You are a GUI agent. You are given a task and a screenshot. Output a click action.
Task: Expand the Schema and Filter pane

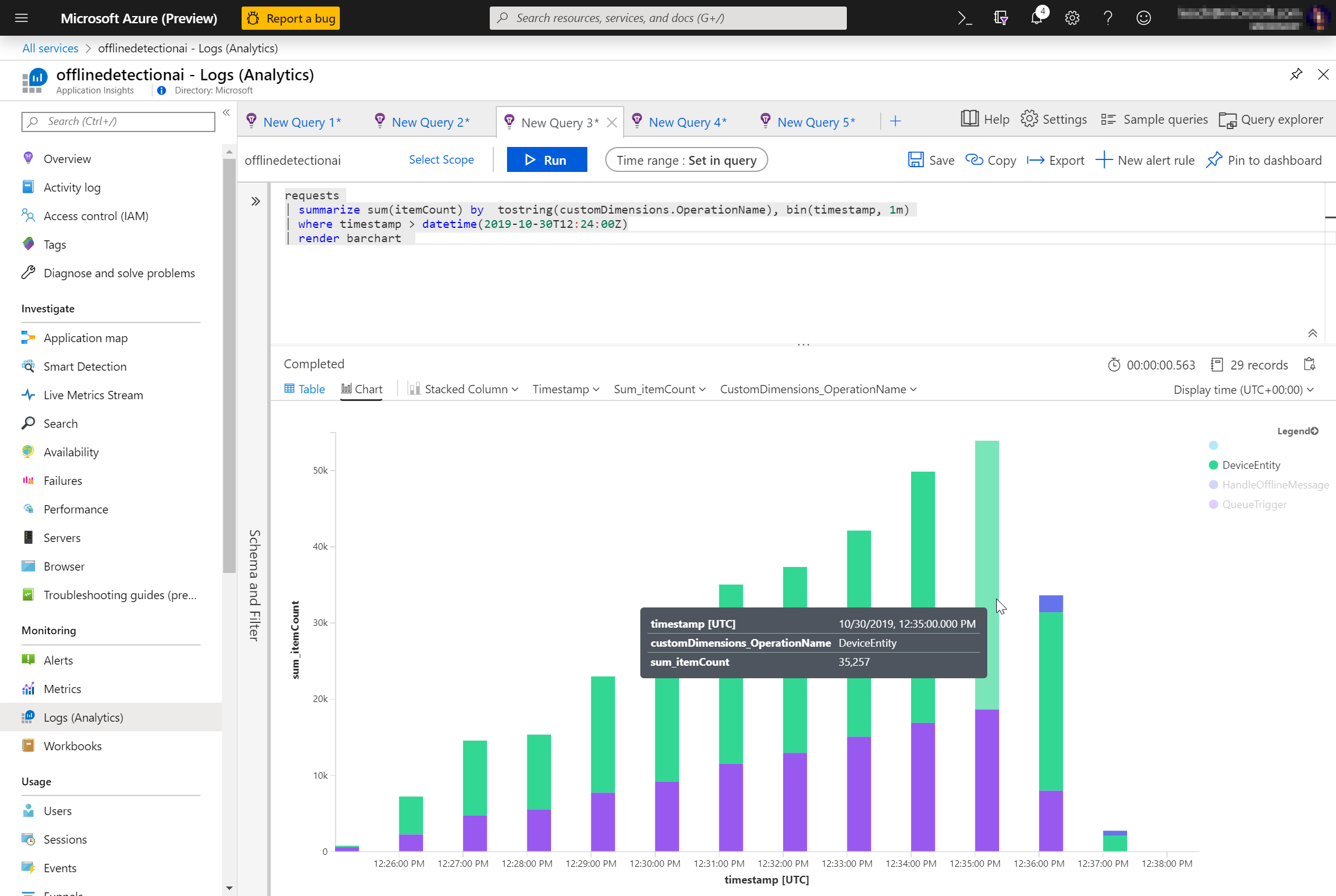pos(255,202)
